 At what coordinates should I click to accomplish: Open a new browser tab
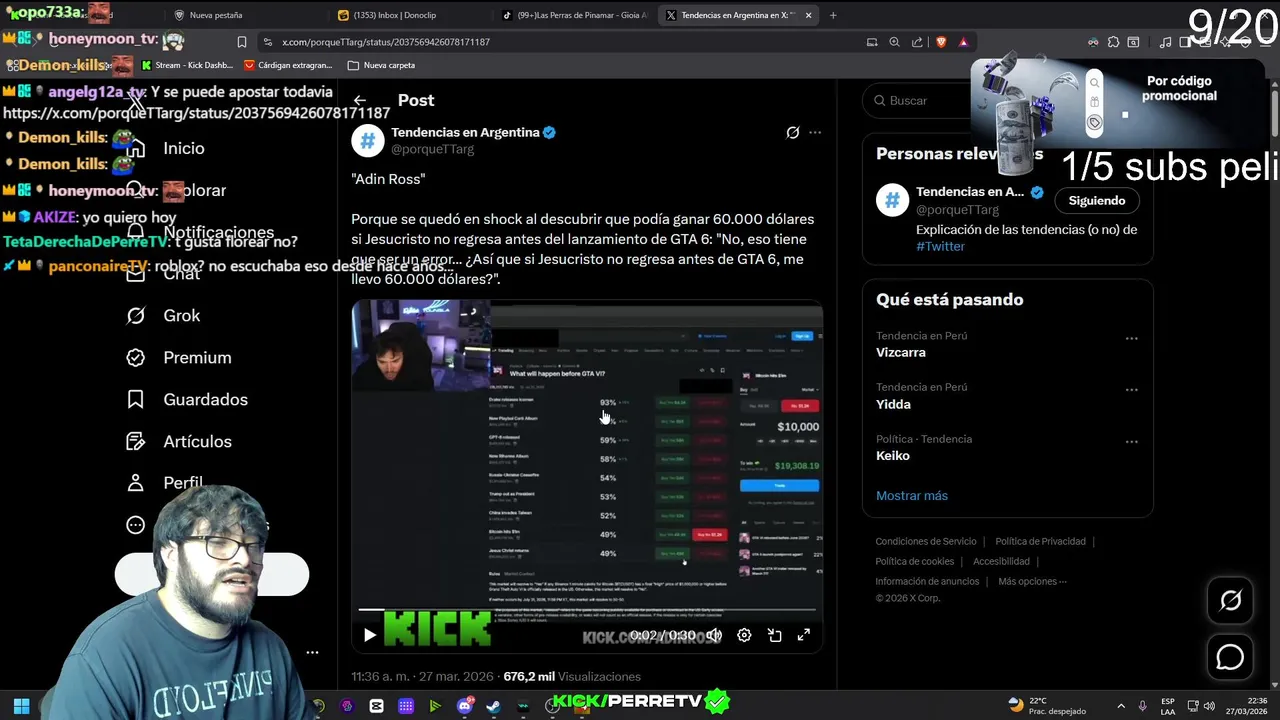tap(833, 15)
